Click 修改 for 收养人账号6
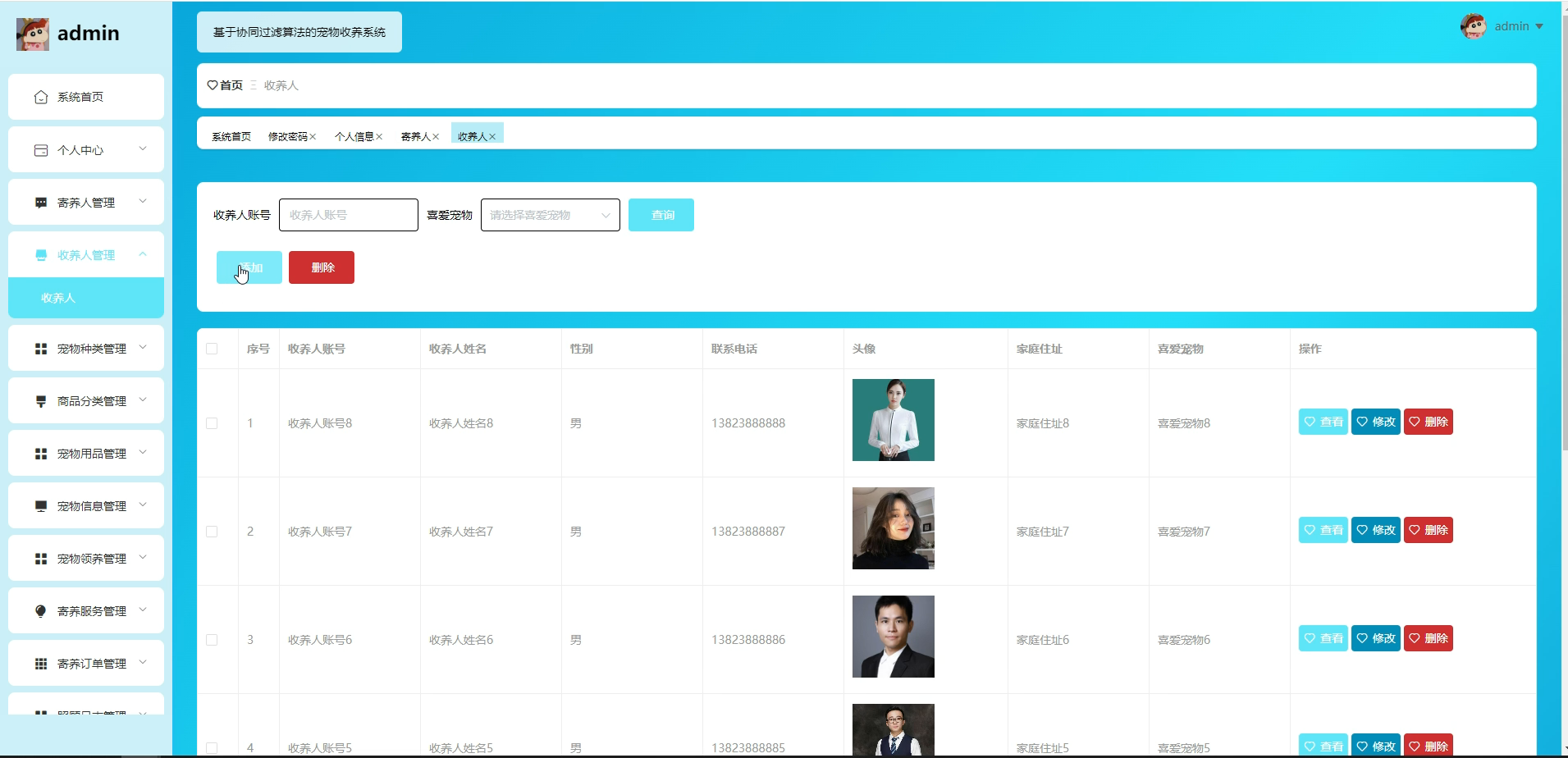The height and width of the screenshot is (758, 1568). tap(1376, 638)
